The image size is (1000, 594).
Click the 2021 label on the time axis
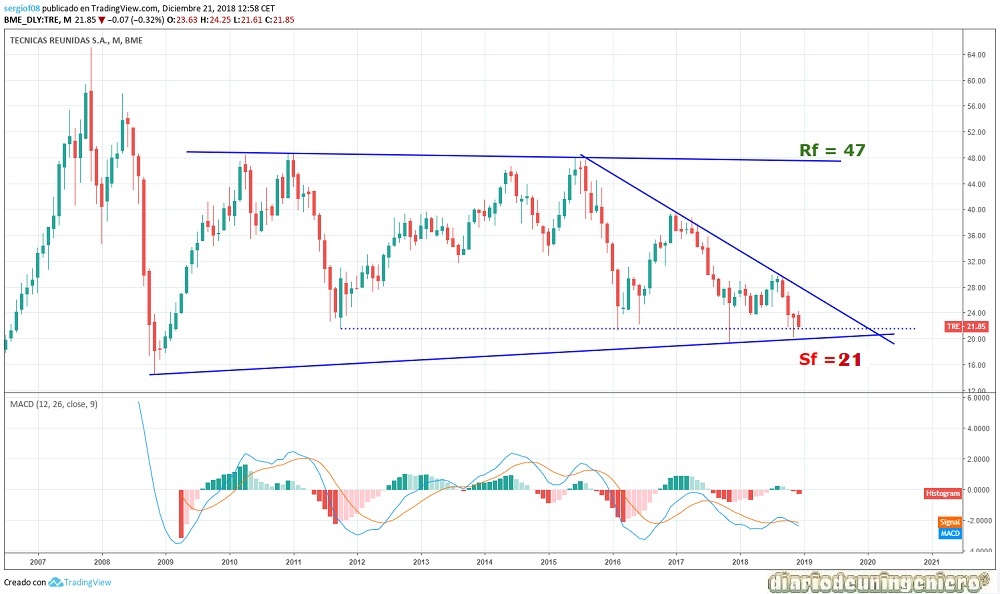tap(931, 562)
